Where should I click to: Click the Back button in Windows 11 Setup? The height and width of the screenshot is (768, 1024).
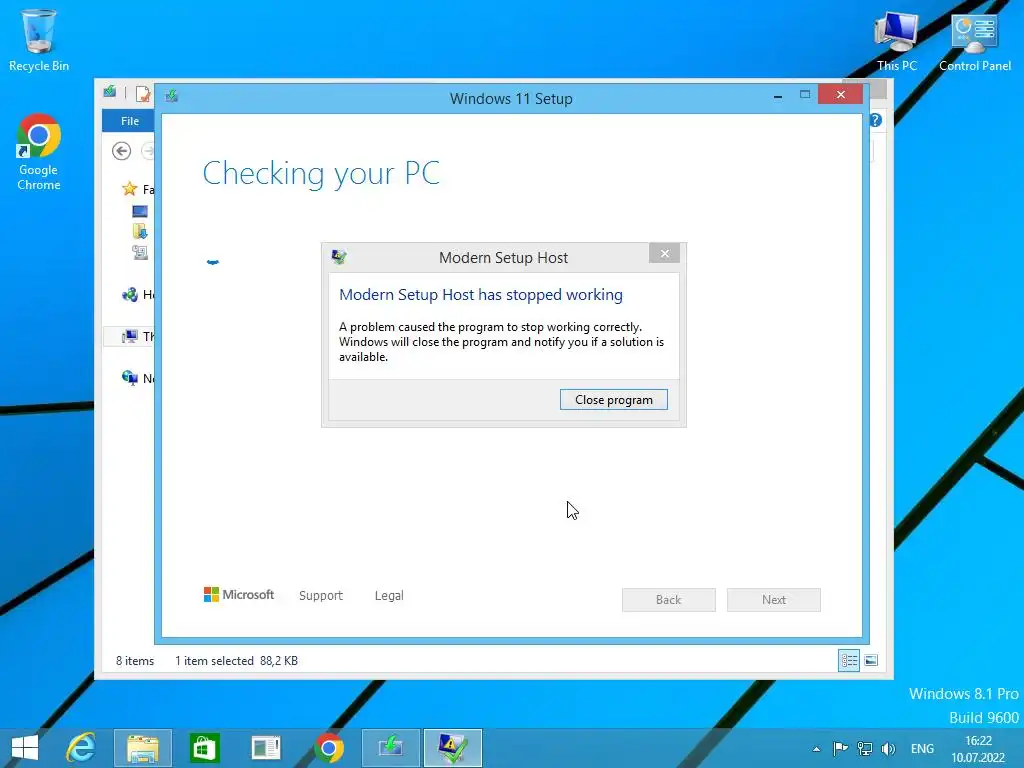668,600
